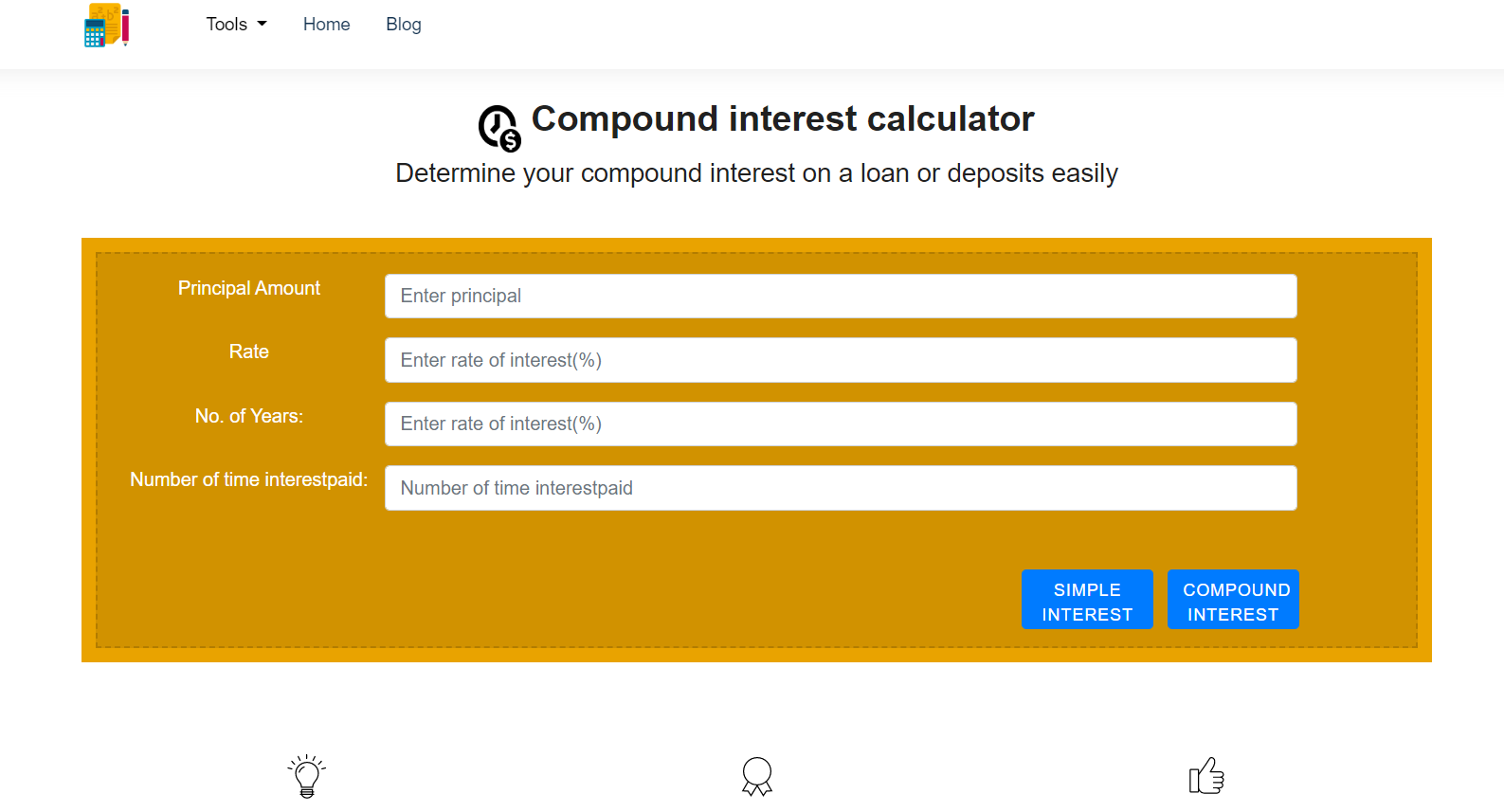
Task: Click the Simple Interest button
Action: pos(1087,600)
